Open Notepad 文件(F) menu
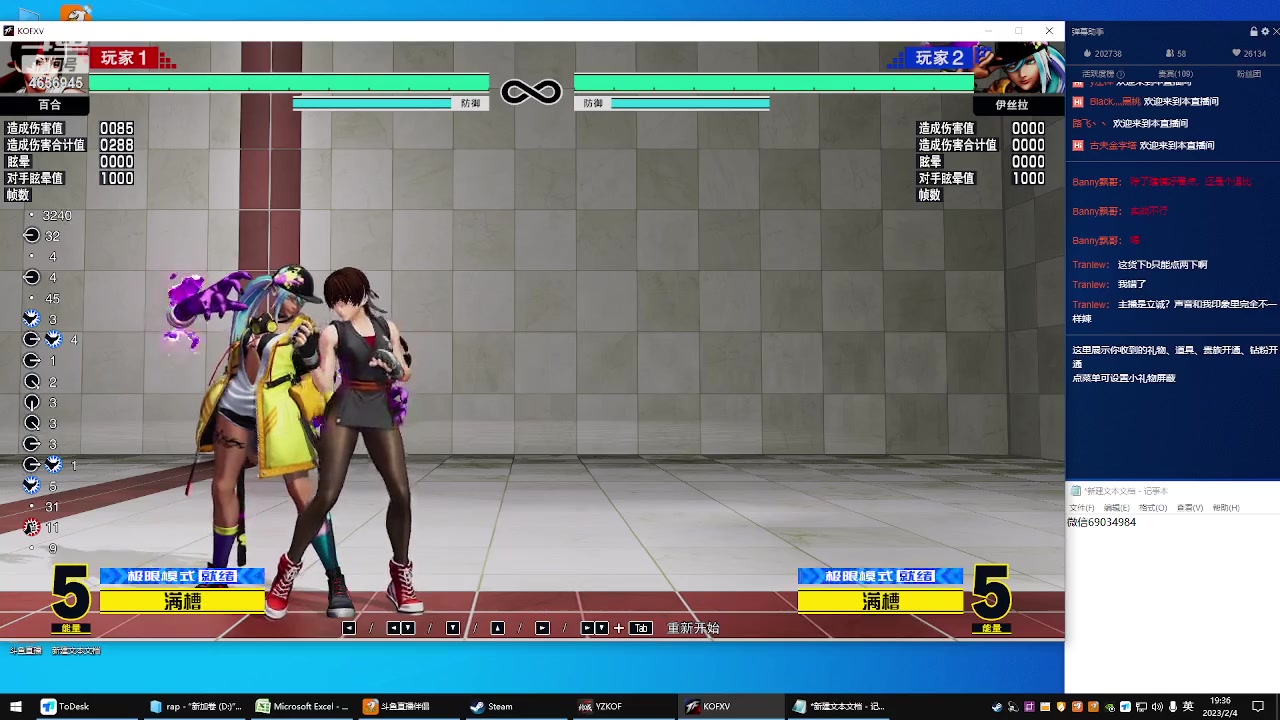Screen dimensions: 1280x720 [1082, 508]
